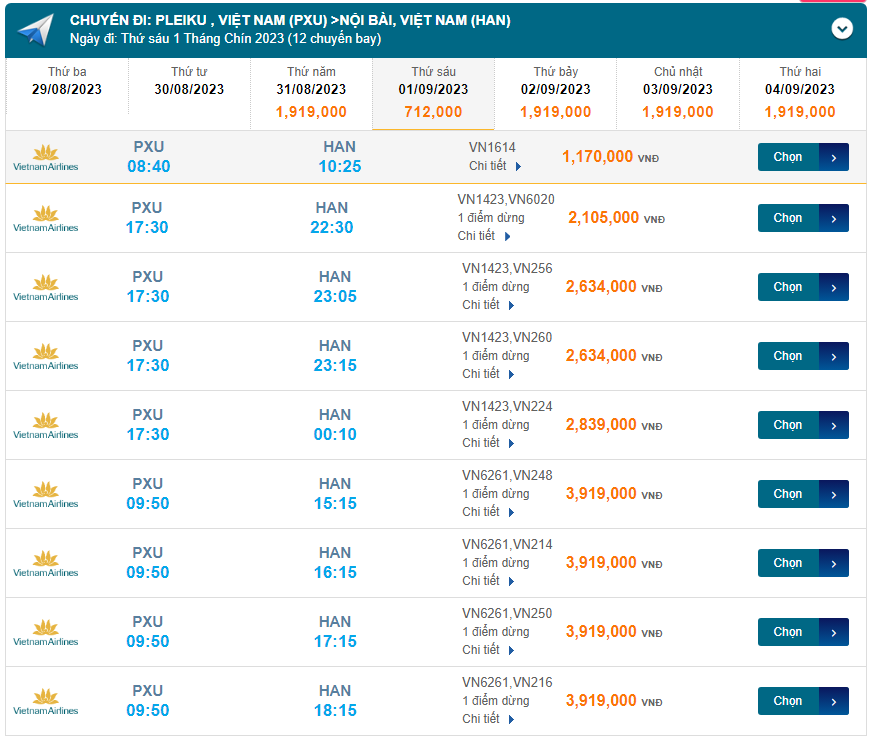This screenshot has height=745, width=873.
Task: Click Vietnam Airlines logo on the 18:15 arrival row
Action: coord(45,702)
